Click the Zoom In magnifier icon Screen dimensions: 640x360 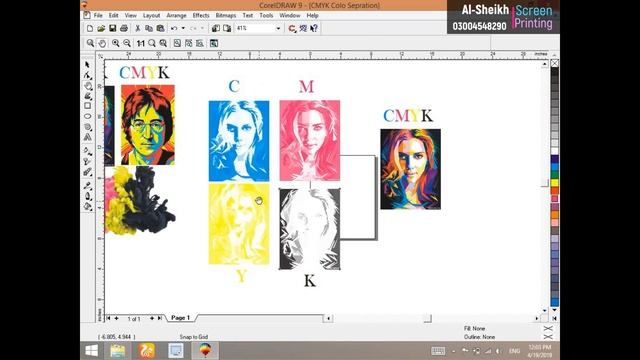(x=116, y=43)
